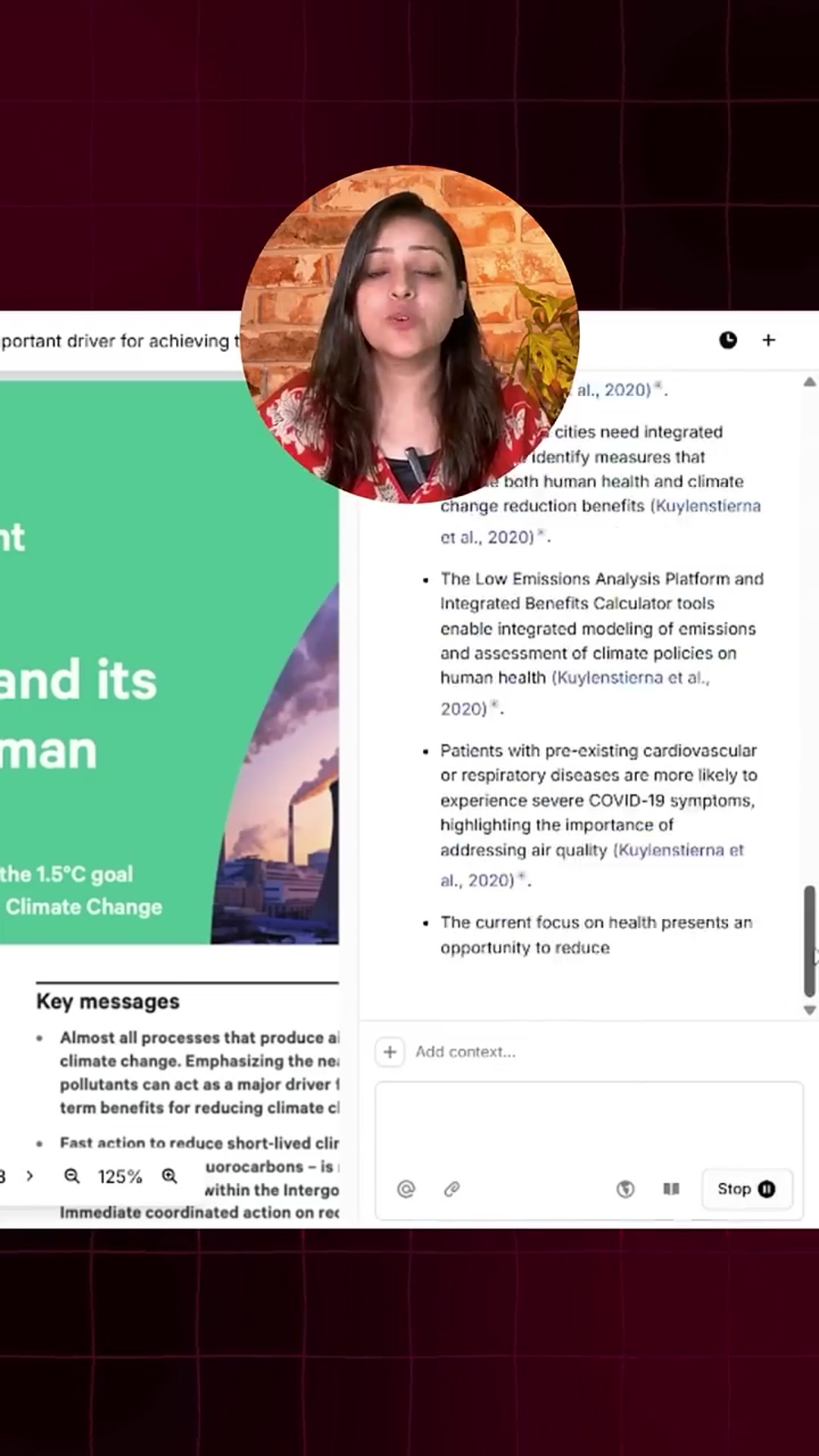This screenshot has height=1456, width=819.
Task: Click the attach link paperclip icon
Action: (452, 1189)
